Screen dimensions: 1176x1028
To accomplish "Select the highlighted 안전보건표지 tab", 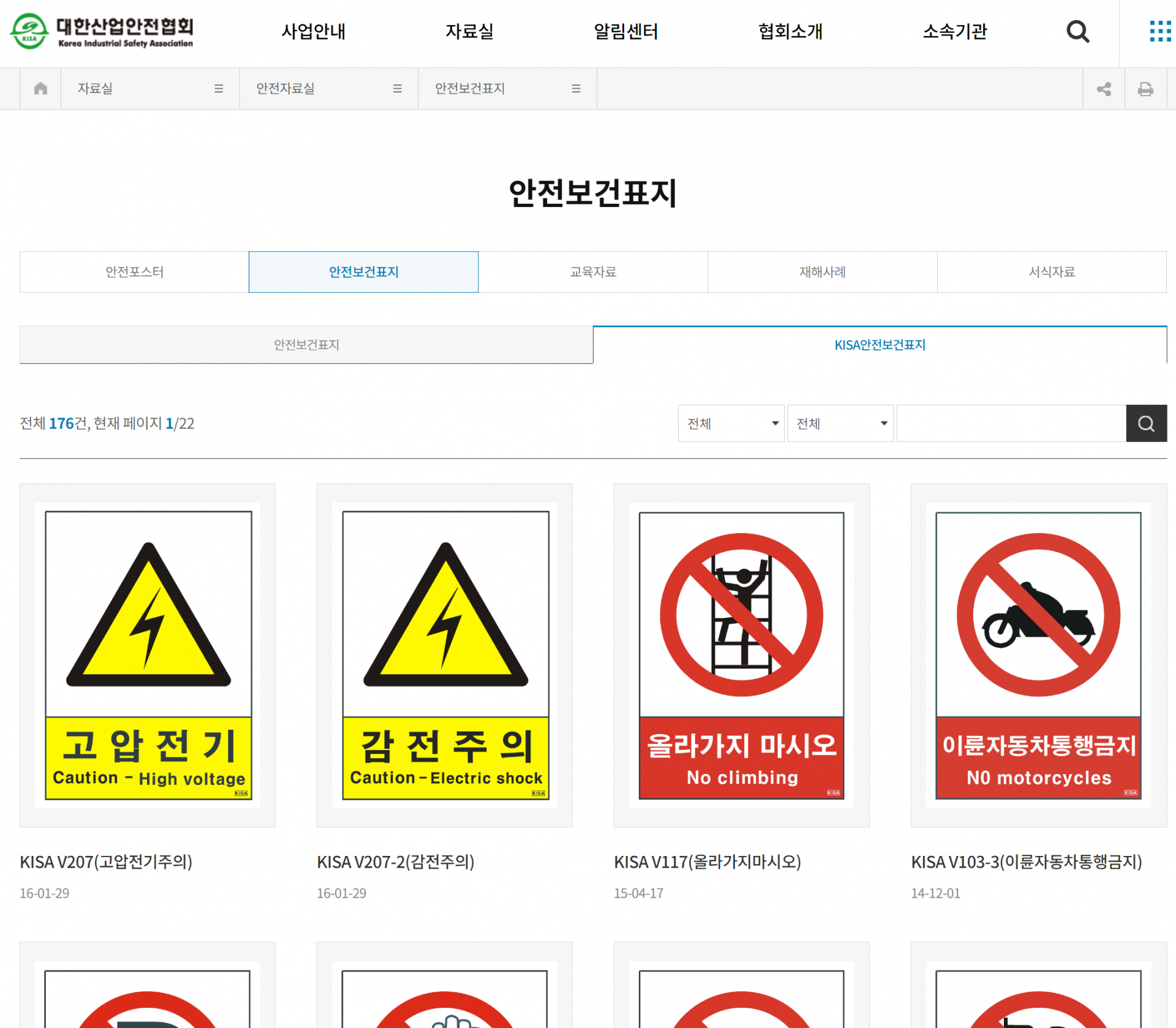I will pos(364,272).
